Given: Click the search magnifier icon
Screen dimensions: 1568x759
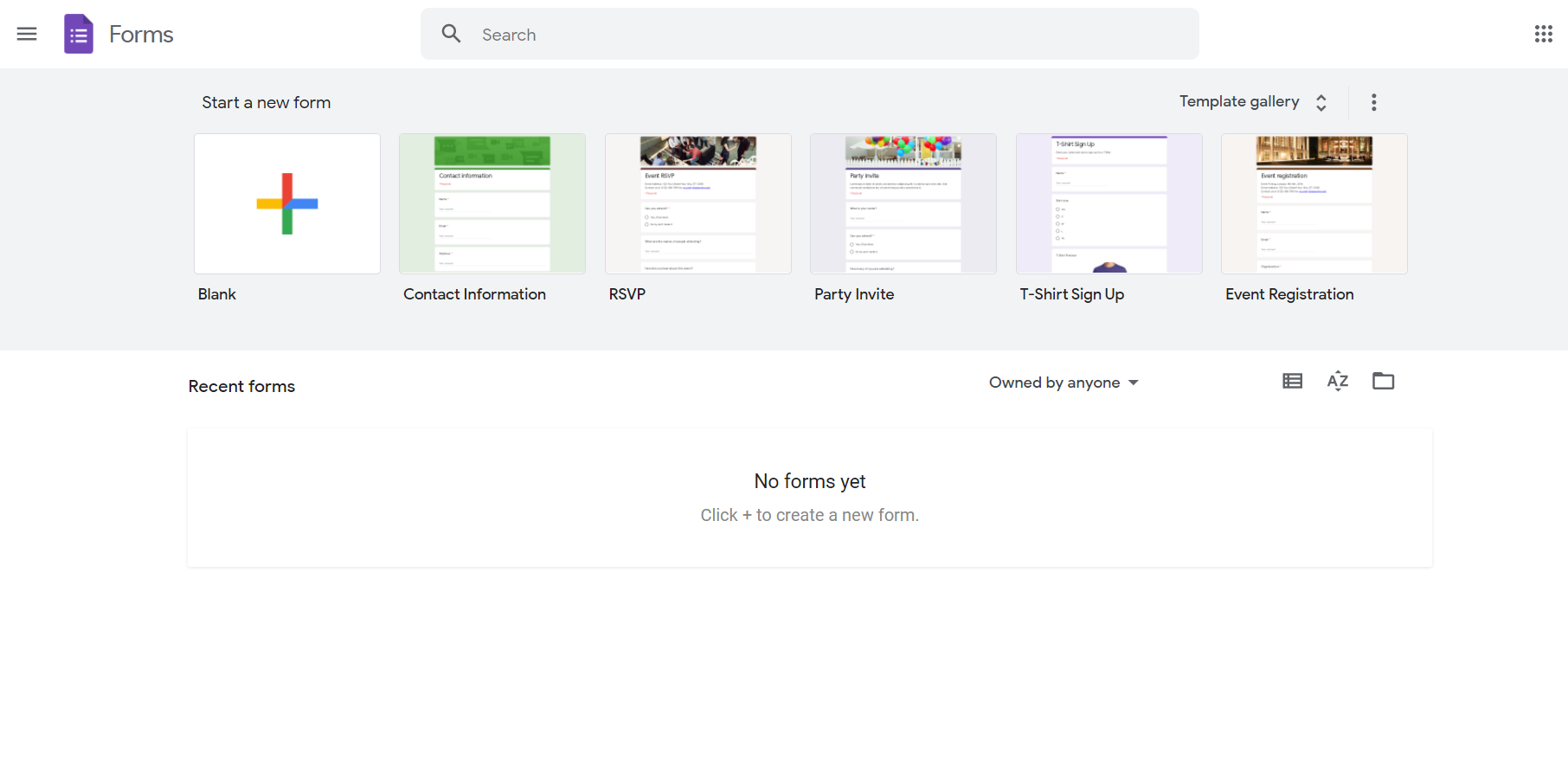Looking at the screenshot, I should (x=451, y=35).
